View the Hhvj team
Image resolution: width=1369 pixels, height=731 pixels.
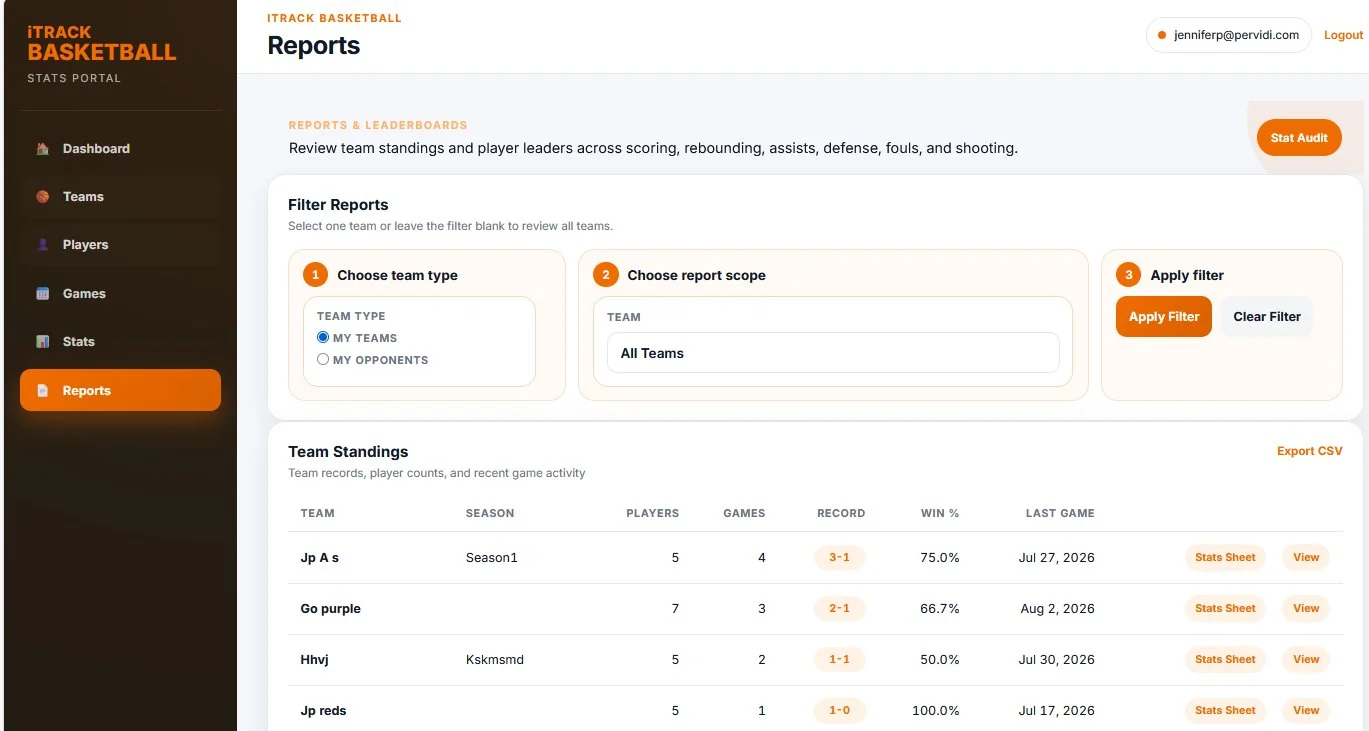[1306, 660]
